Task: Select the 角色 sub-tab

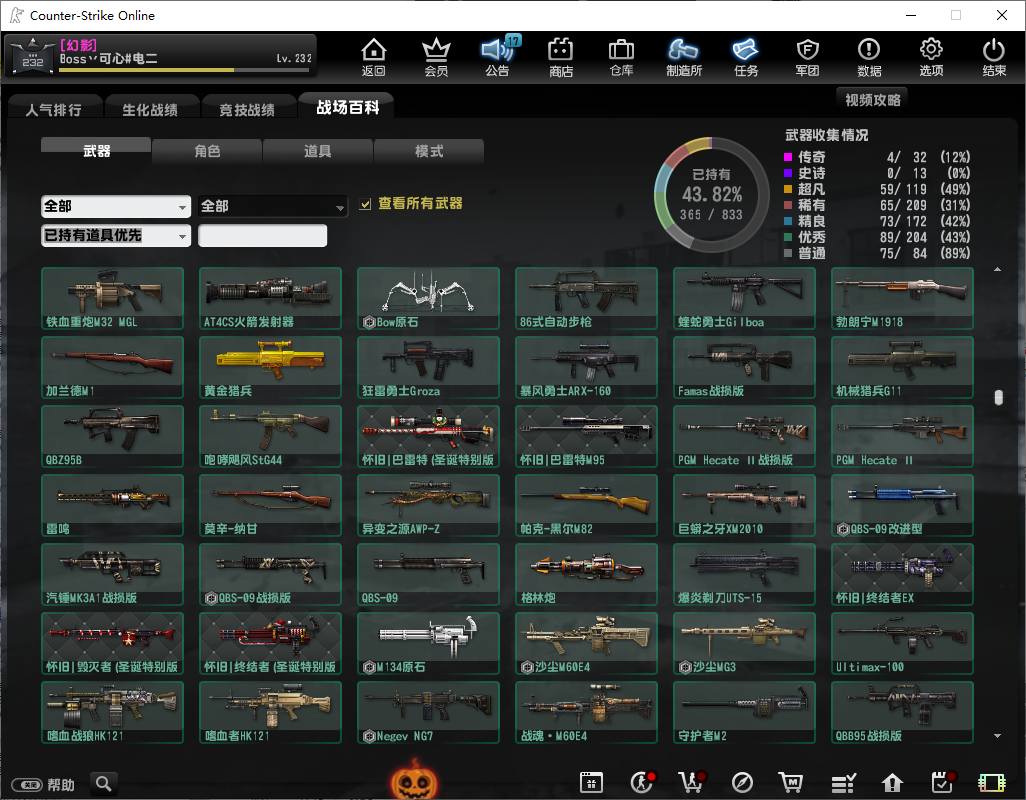Action: coord(207,151)
